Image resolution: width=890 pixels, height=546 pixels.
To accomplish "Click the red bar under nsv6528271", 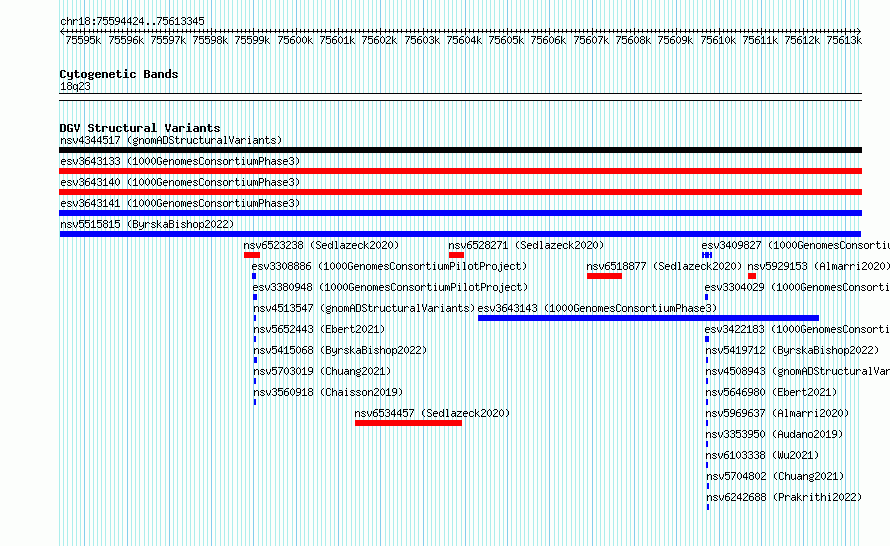I will coord(456,255).
